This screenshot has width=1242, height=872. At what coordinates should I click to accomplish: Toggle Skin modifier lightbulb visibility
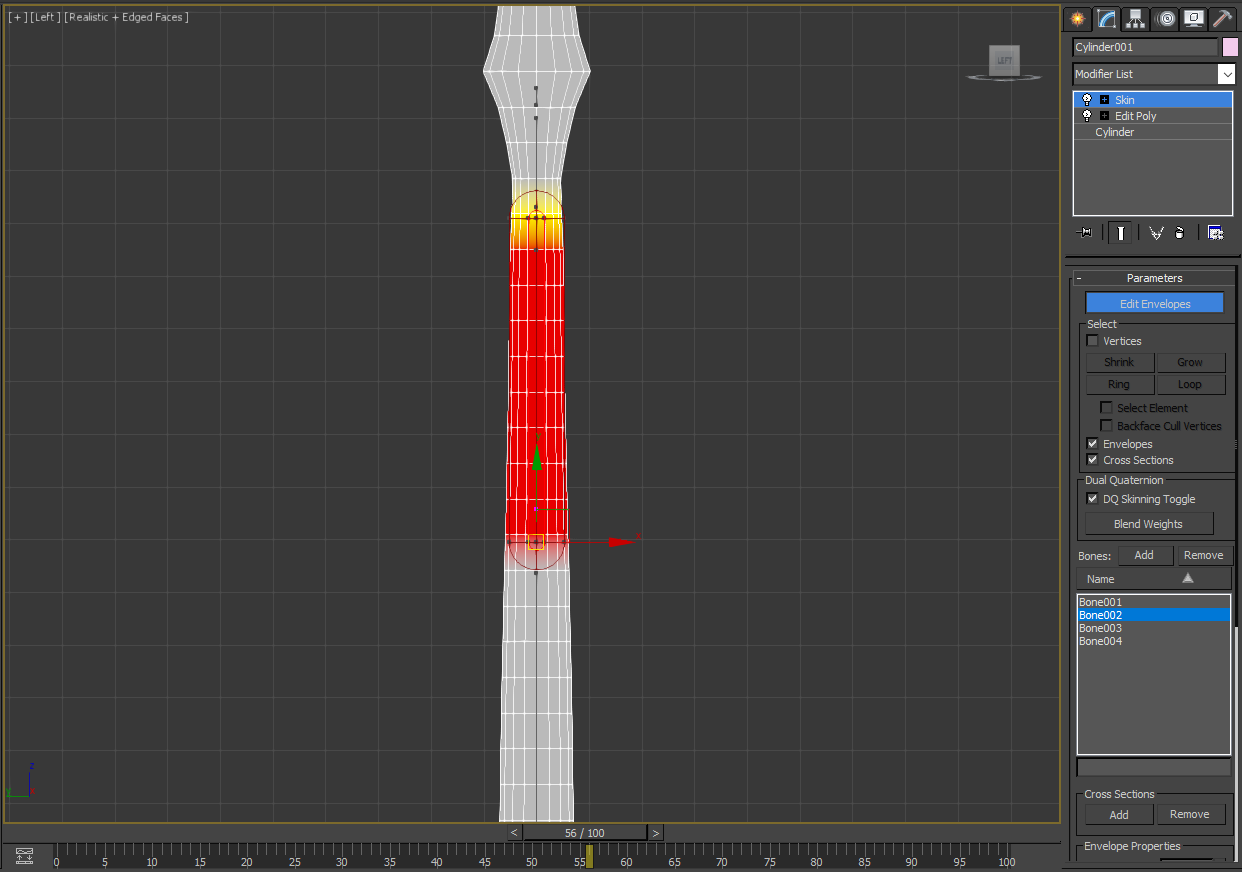point(1087,100)
